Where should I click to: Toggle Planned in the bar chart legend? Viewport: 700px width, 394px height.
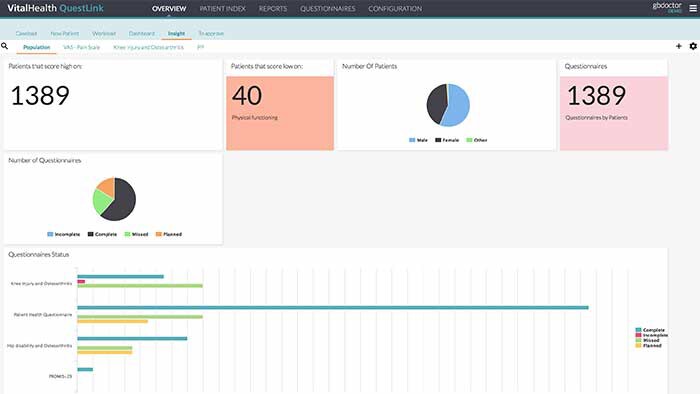coord(649,346)
